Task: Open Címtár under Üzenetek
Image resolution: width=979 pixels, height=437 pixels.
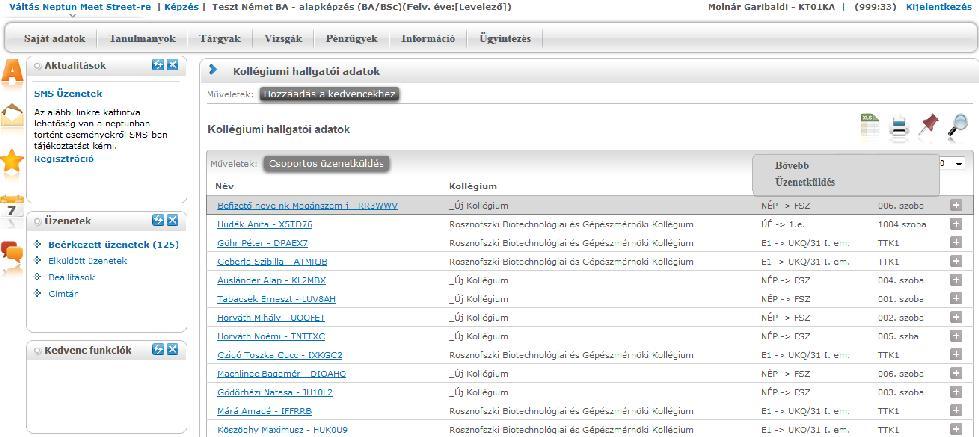Action: pyautogui.click(x=63, y=293)
